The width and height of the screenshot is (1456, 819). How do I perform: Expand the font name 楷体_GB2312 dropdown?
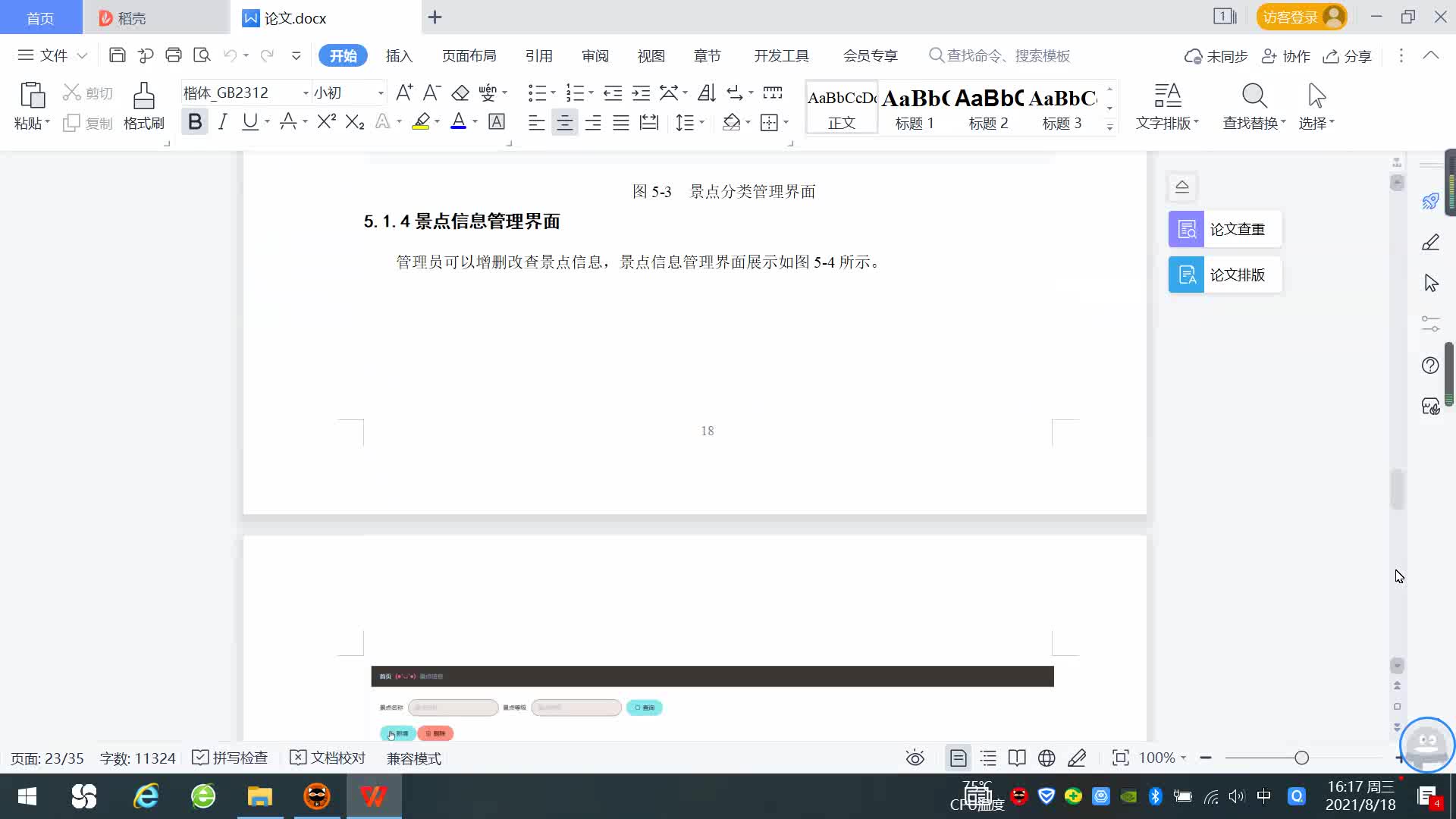306,93
